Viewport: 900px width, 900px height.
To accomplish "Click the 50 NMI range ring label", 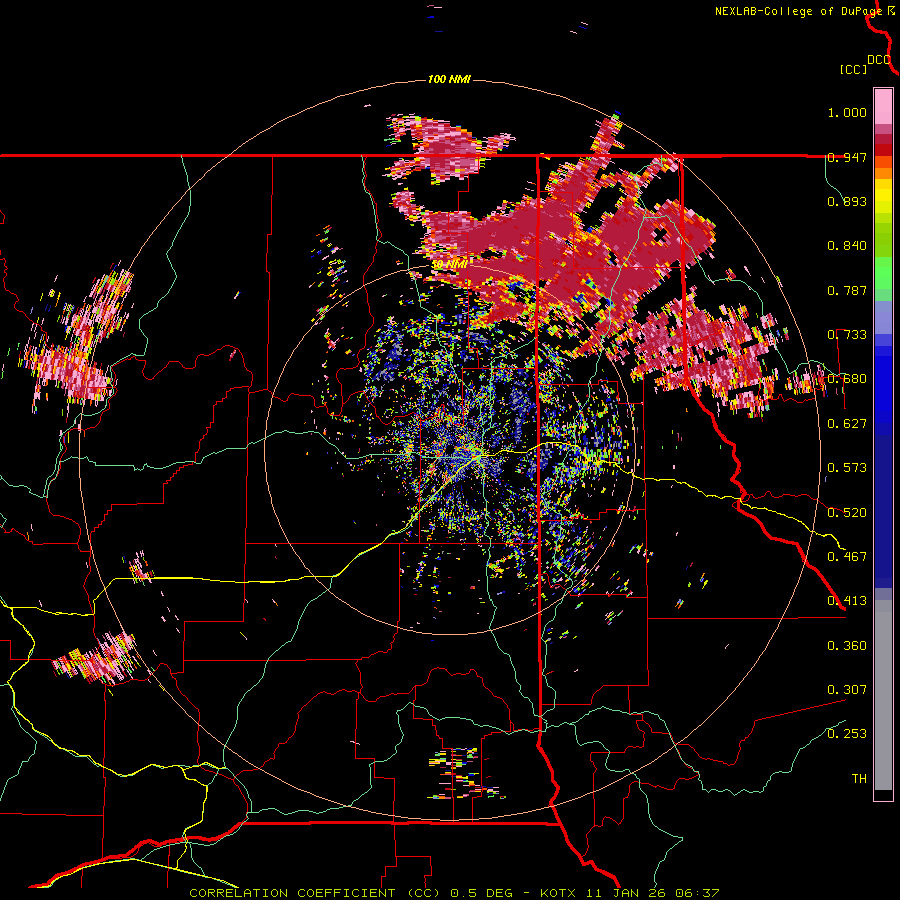I will click(x=449, y=264).
